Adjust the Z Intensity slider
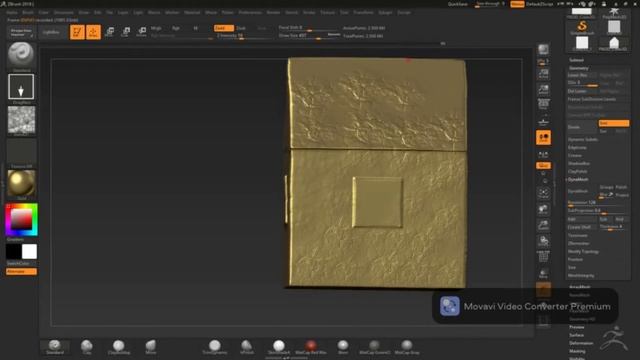 tap(244, 36)
